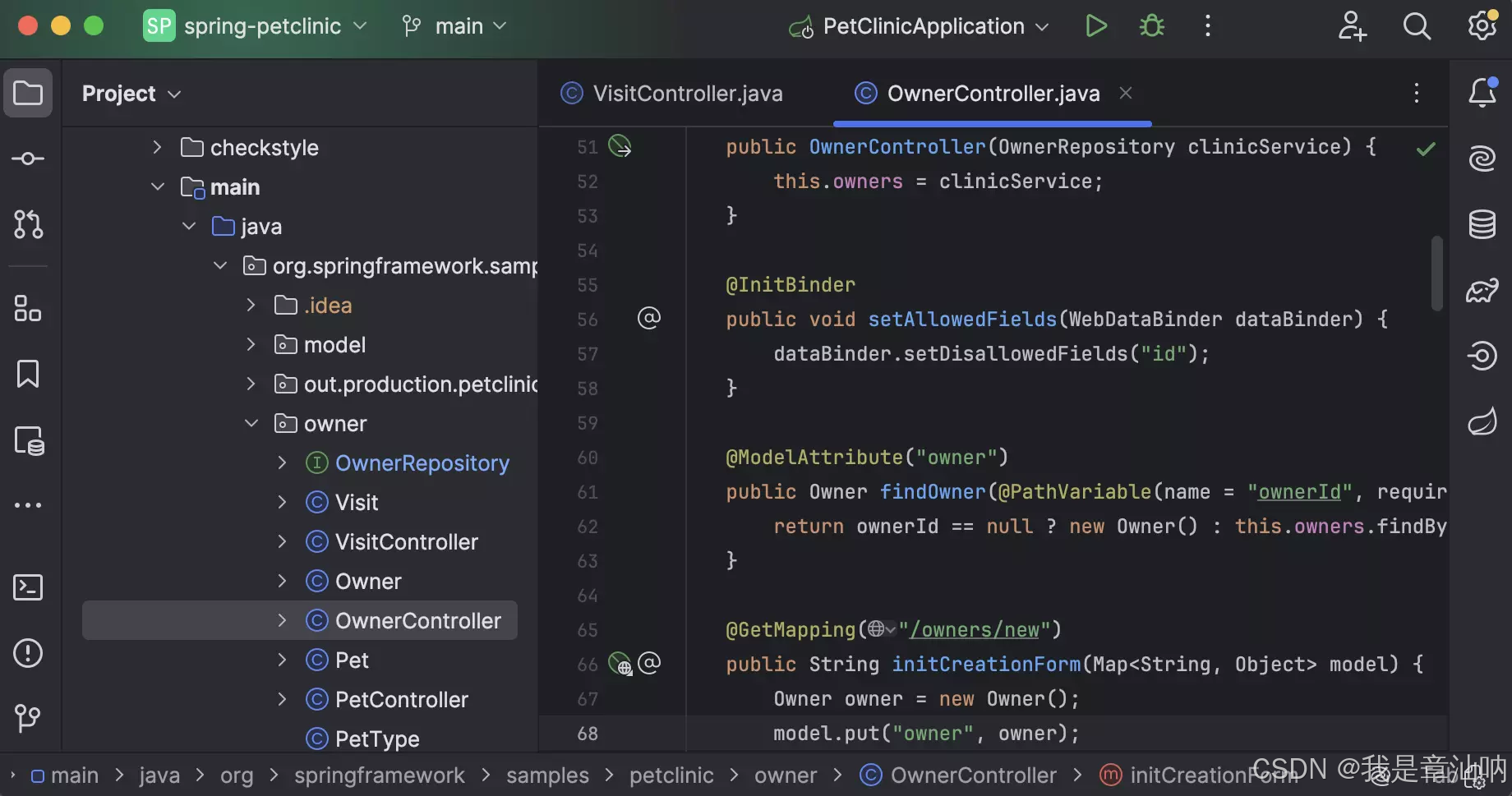Collapse the org.springframework.samples package
Viewport: 1512px width, 796px height.
(219, 265)
